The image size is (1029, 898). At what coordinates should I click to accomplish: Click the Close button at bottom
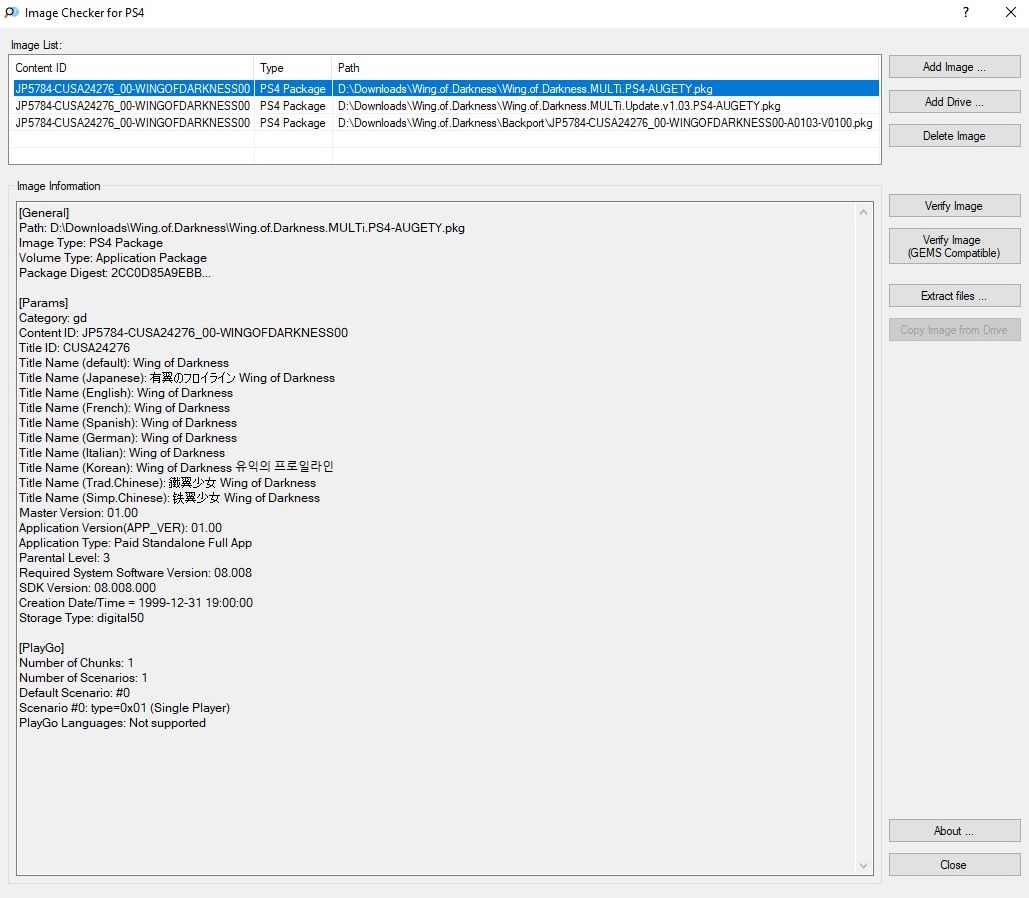coord(954,865)
